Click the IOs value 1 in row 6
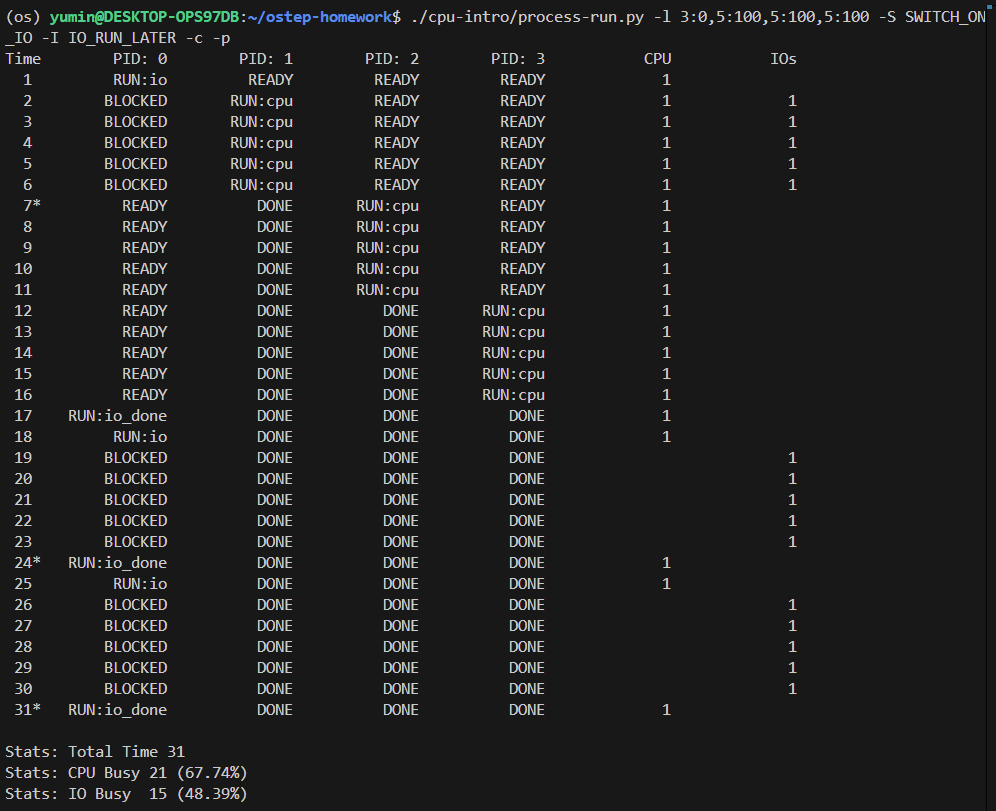996x811 pixels. (x=792, y=185)
